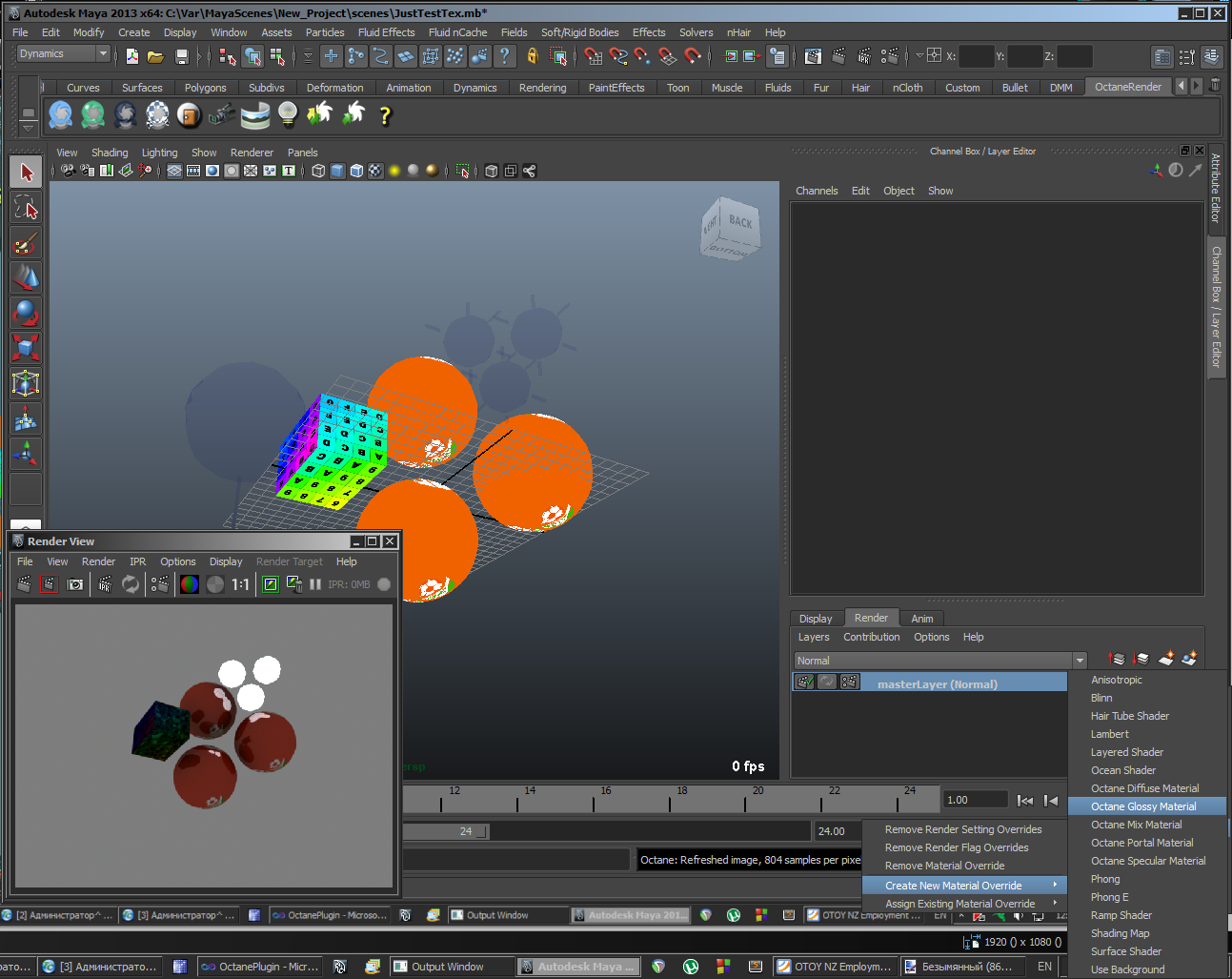This screenshot has width=1232, height=979.
Task: Open the Contribution menu in layer editor
Action: coord(871,637)
